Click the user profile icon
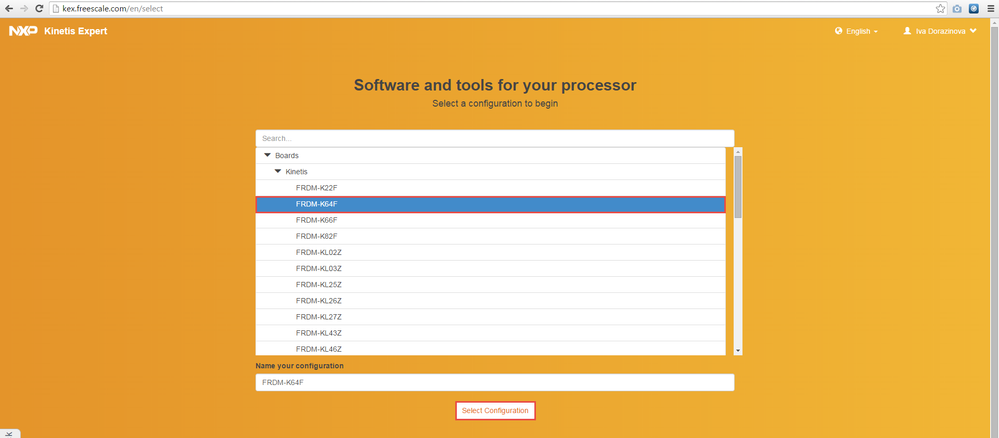Viewport: 999px width, 438px height. click(x=907, y=31)
